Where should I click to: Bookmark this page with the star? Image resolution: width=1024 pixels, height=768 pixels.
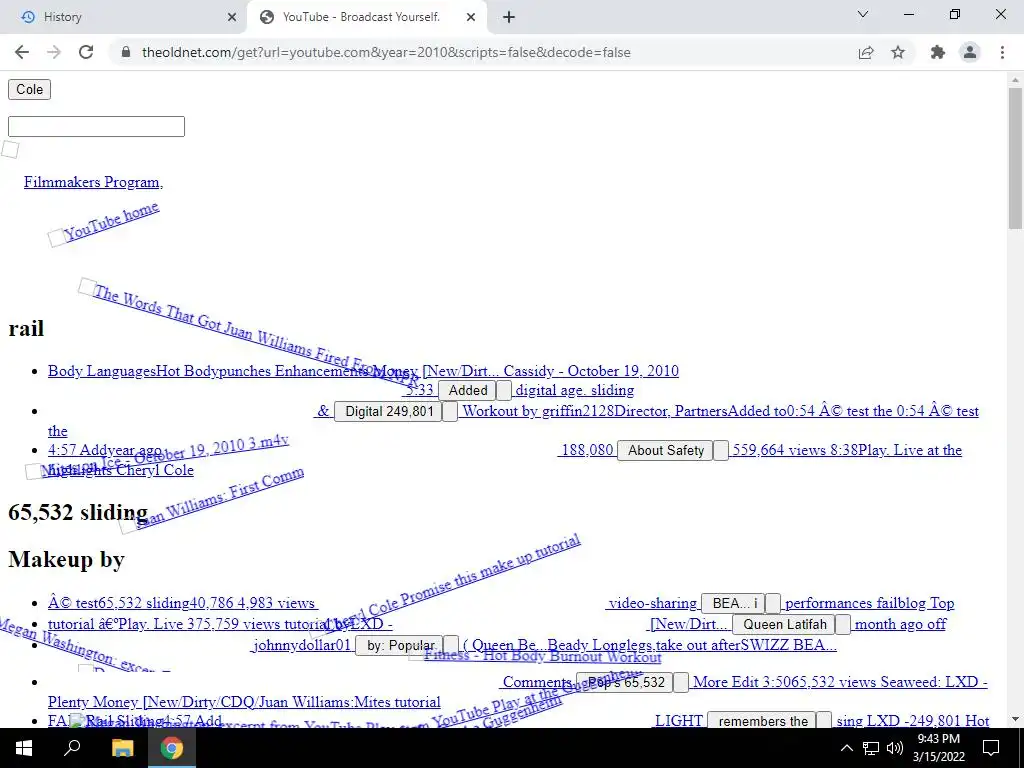[898, 52]
